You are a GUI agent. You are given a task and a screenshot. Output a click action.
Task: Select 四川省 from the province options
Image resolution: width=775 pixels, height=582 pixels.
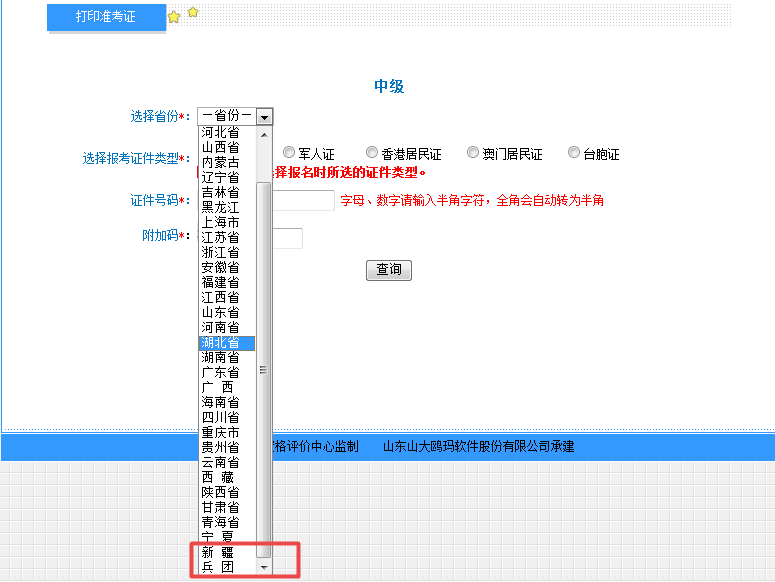click(x=220, y=418)
